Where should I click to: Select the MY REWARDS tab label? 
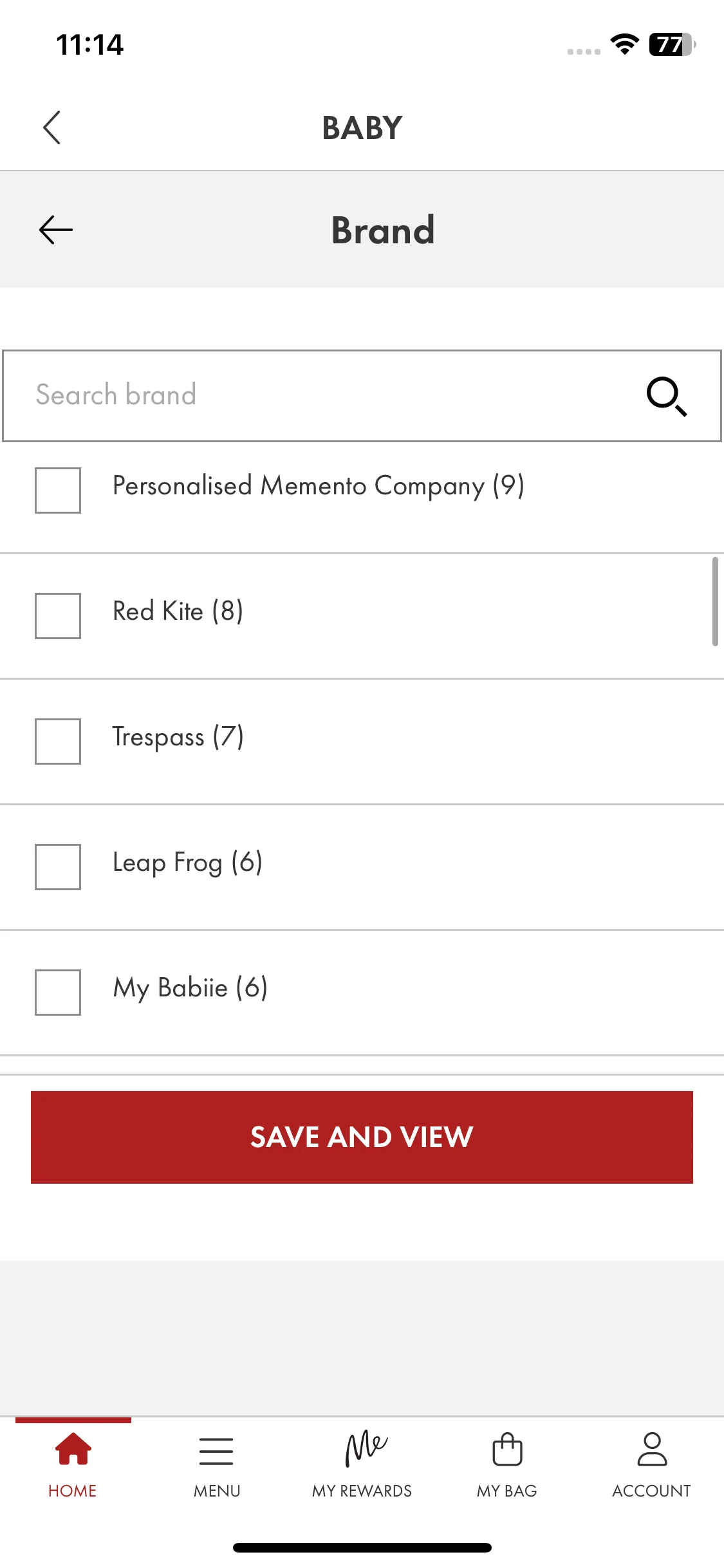tap(362, 1491)
